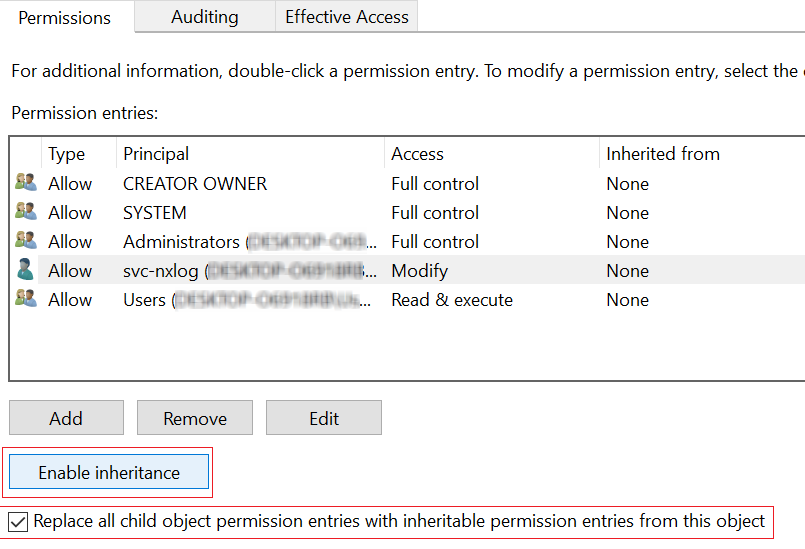Sort by the Type column header
The image size is (805, 549).
pyautogui.click(x=67, y=154)
